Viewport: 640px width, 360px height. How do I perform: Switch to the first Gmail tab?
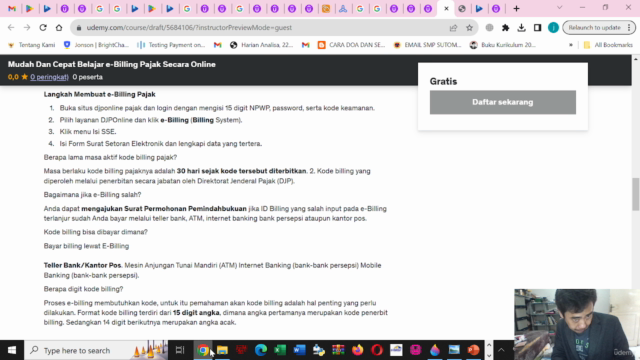(x=12, y=9)
